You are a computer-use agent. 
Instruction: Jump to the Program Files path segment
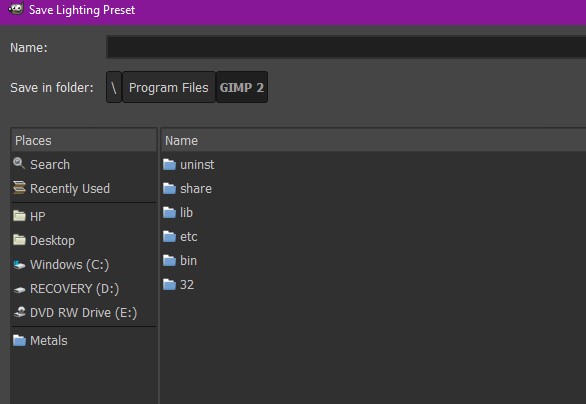[169, 87]
